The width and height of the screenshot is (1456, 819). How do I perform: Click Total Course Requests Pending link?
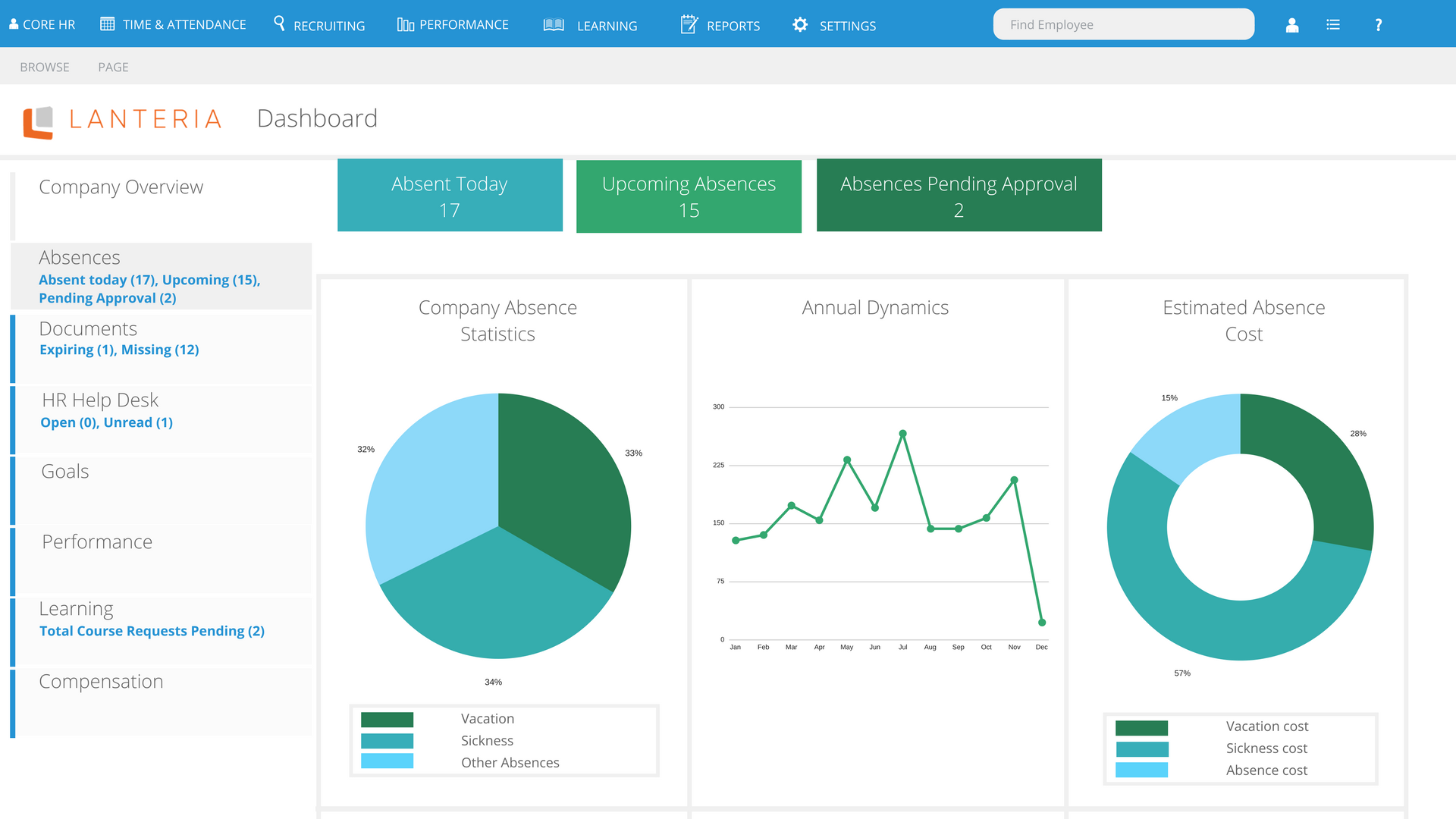152,631
